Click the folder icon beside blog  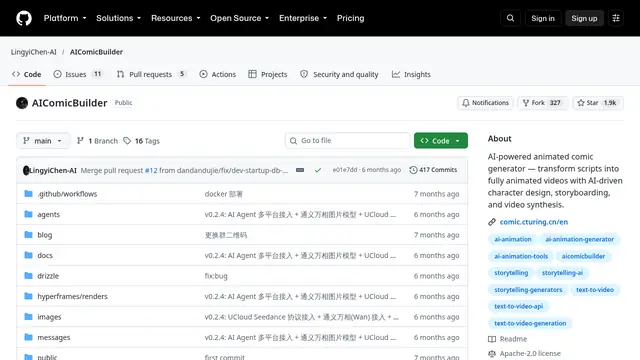[x=28, y=235]
